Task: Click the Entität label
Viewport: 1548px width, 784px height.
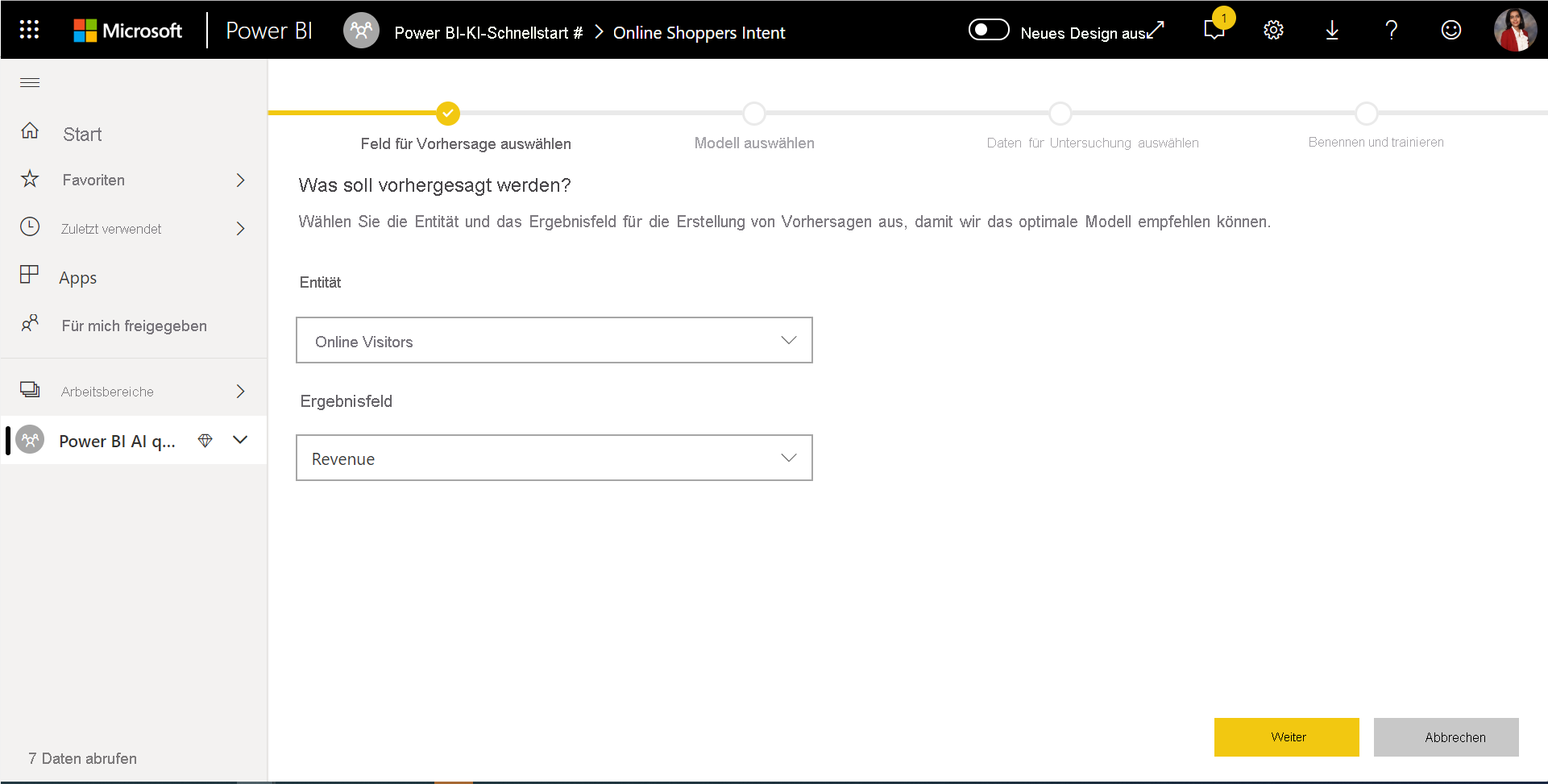Action: pyautogui.click(x=320, y=282)
